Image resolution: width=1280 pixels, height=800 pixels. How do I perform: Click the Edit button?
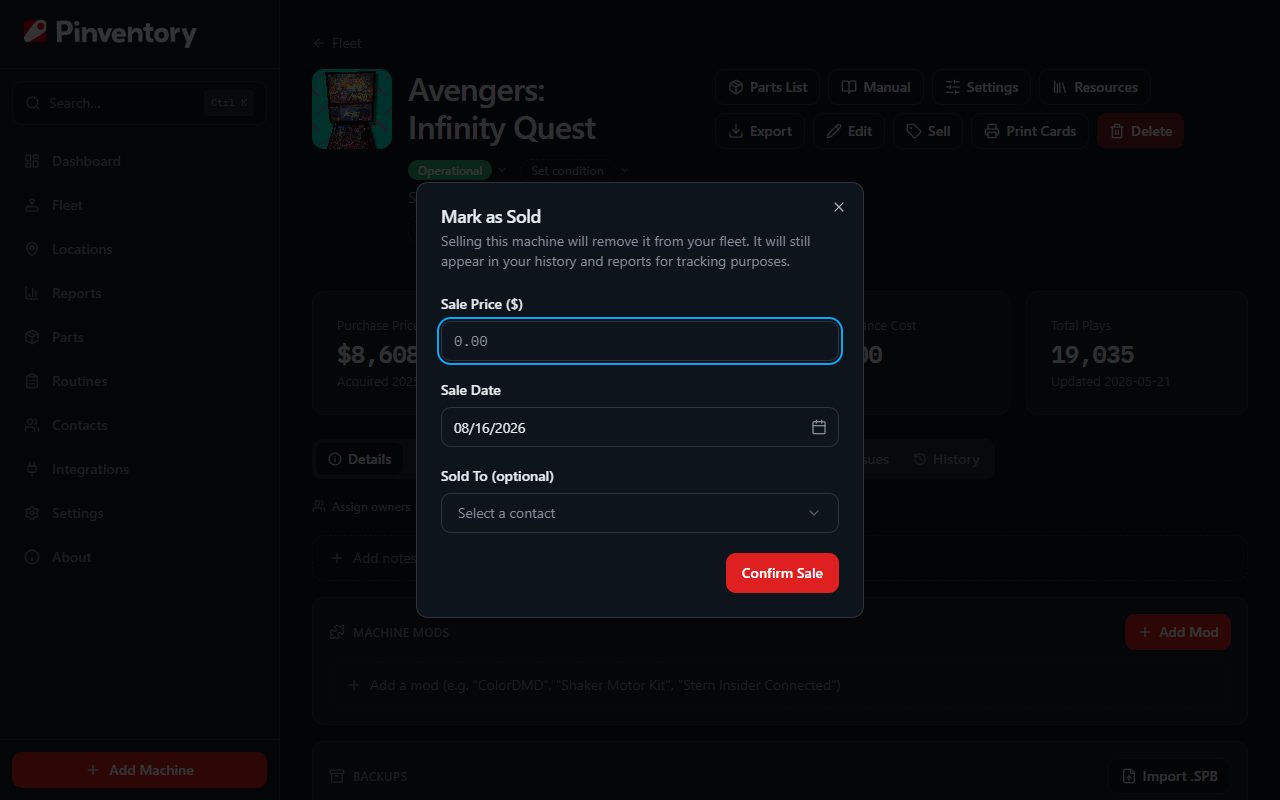848,131
